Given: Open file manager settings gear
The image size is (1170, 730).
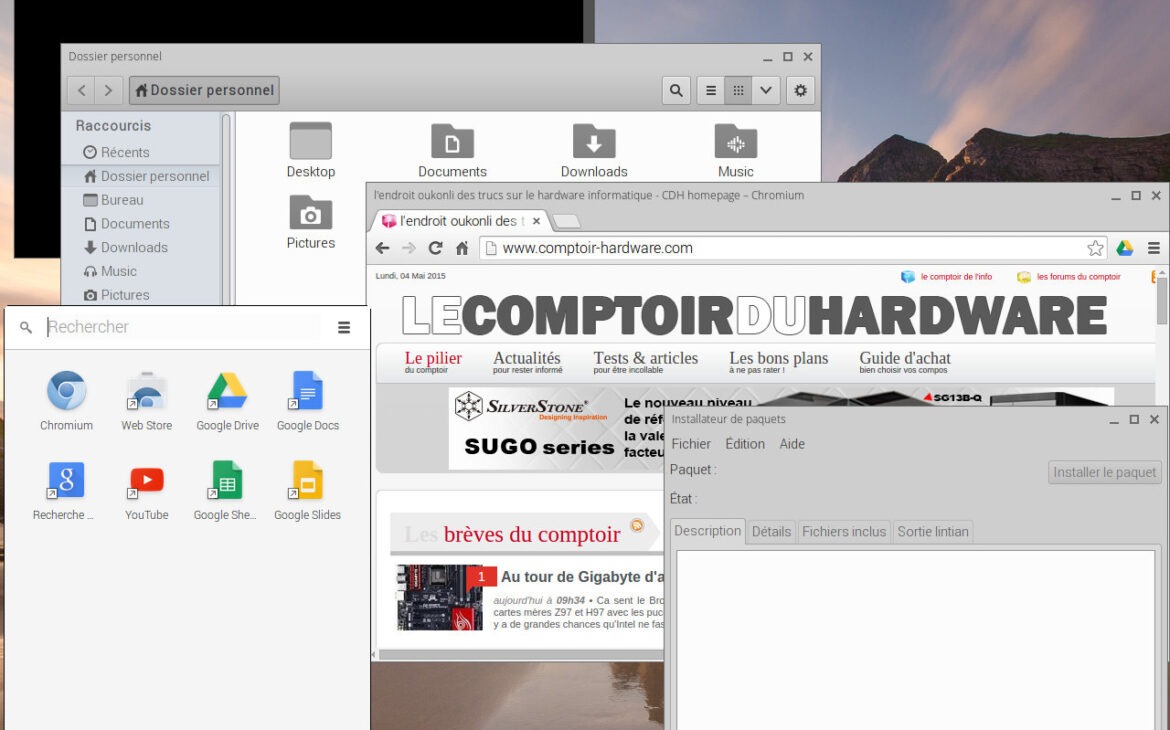Looking at the screenshot, I should point(800,90).
